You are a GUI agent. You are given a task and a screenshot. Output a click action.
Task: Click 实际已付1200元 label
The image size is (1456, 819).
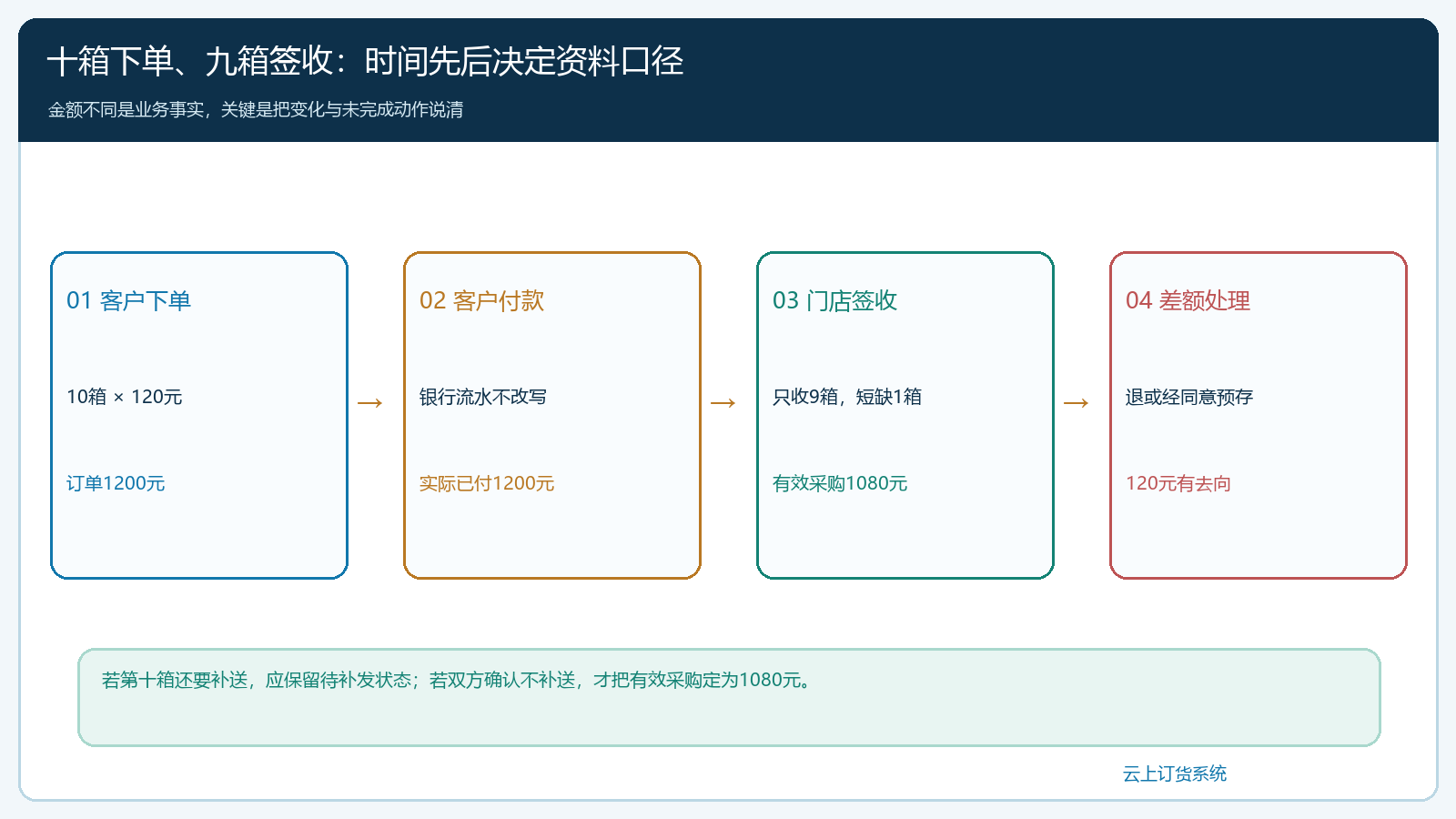[487, 483]
